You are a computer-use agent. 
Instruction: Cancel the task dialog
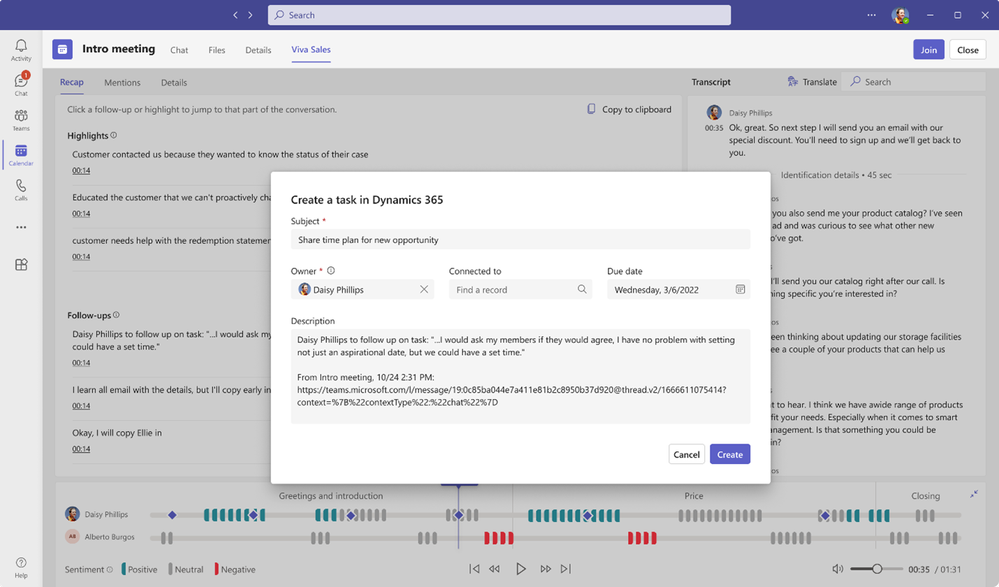[x=686, y=454]
